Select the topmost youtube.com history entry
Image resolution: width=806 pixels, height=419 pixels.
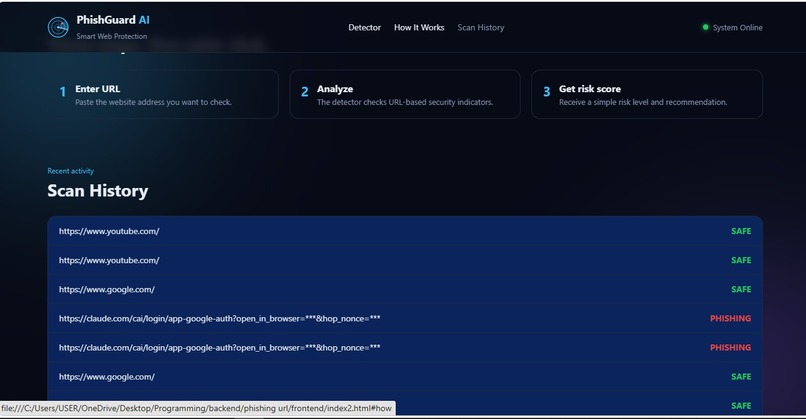click(x=405, y=231)
